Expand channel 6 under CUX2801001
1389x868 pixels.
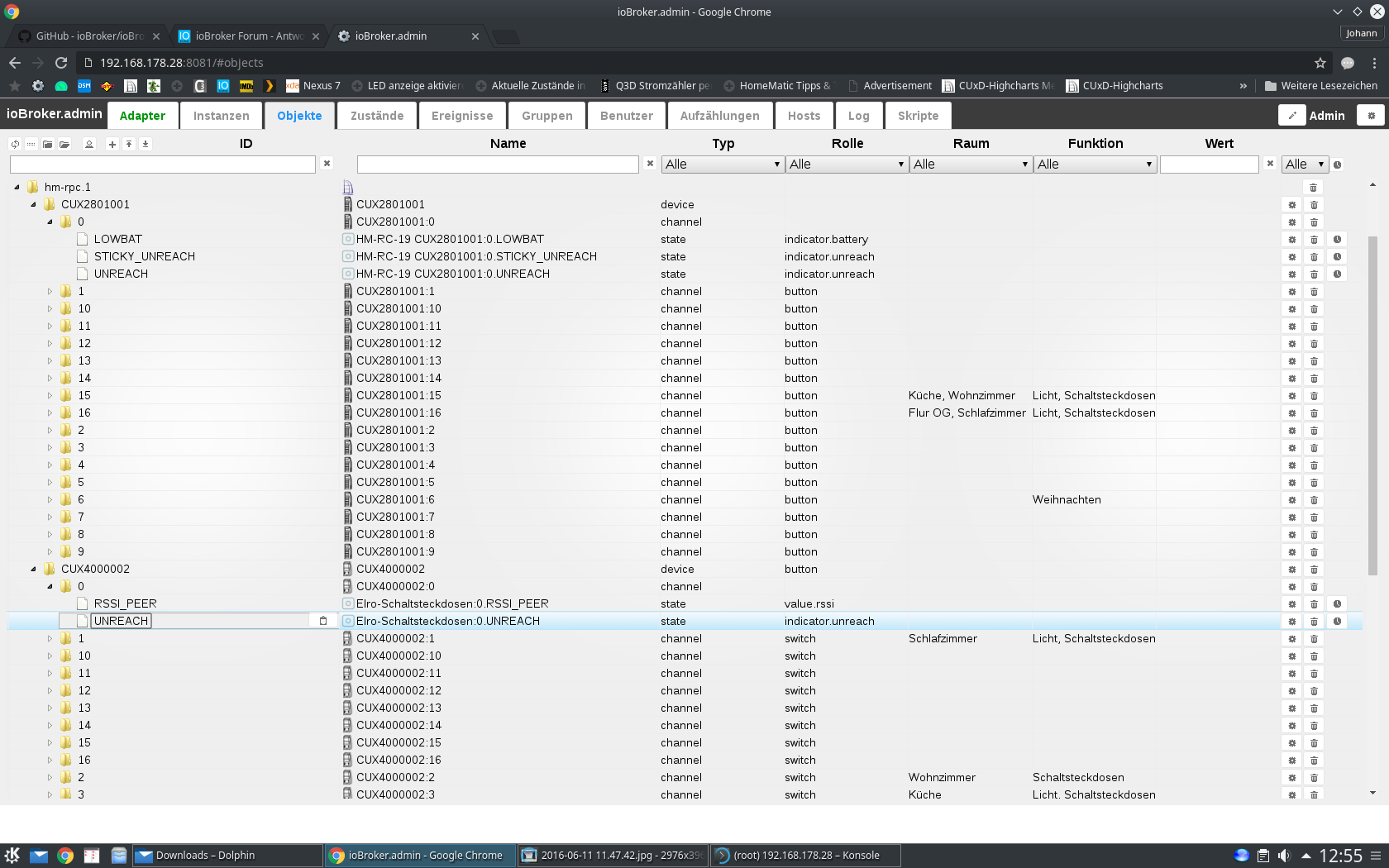pyautogui.click(x=50, y=500)
